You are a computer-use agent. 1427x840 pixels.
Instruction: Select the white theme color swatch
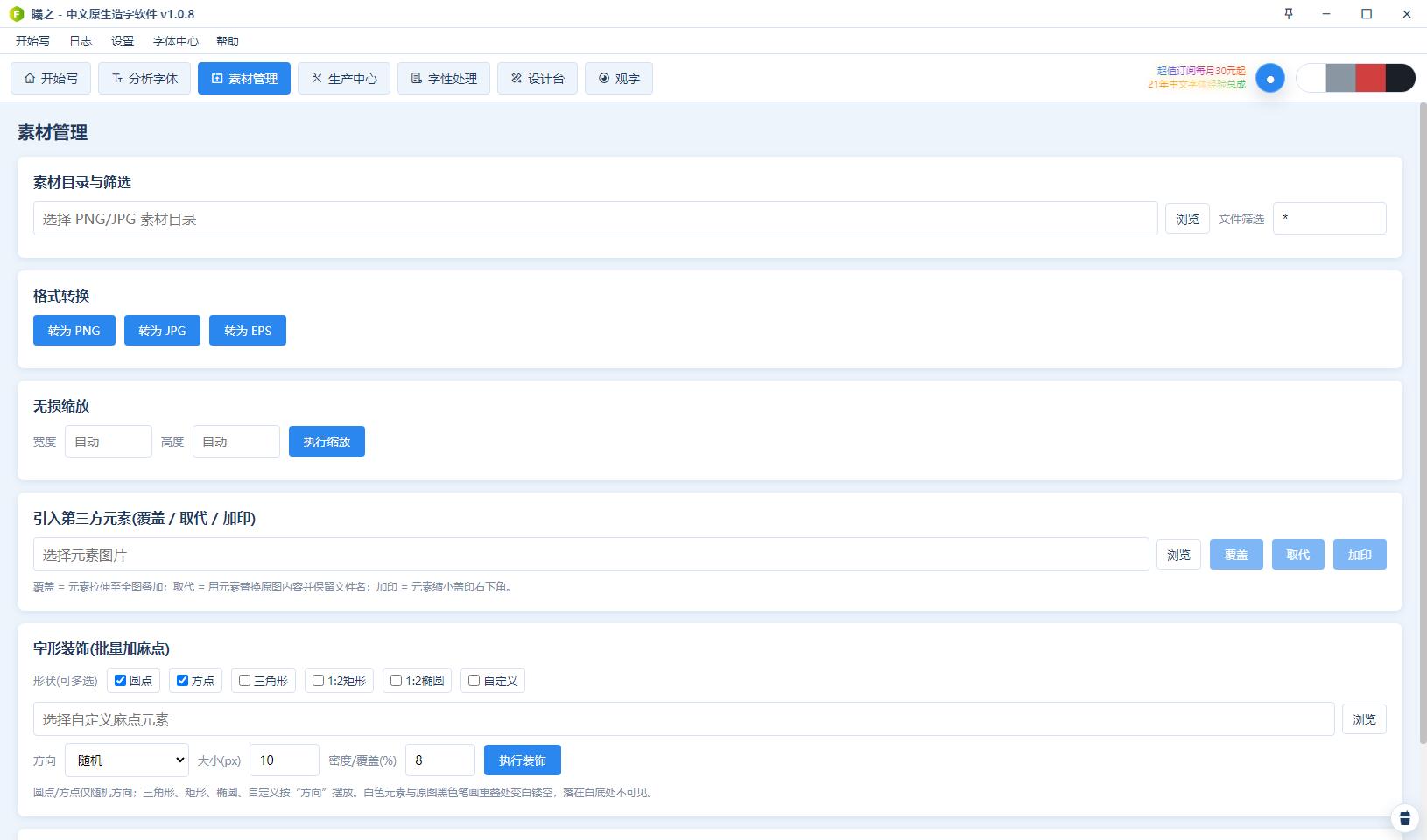click(x=1311, y=78)
